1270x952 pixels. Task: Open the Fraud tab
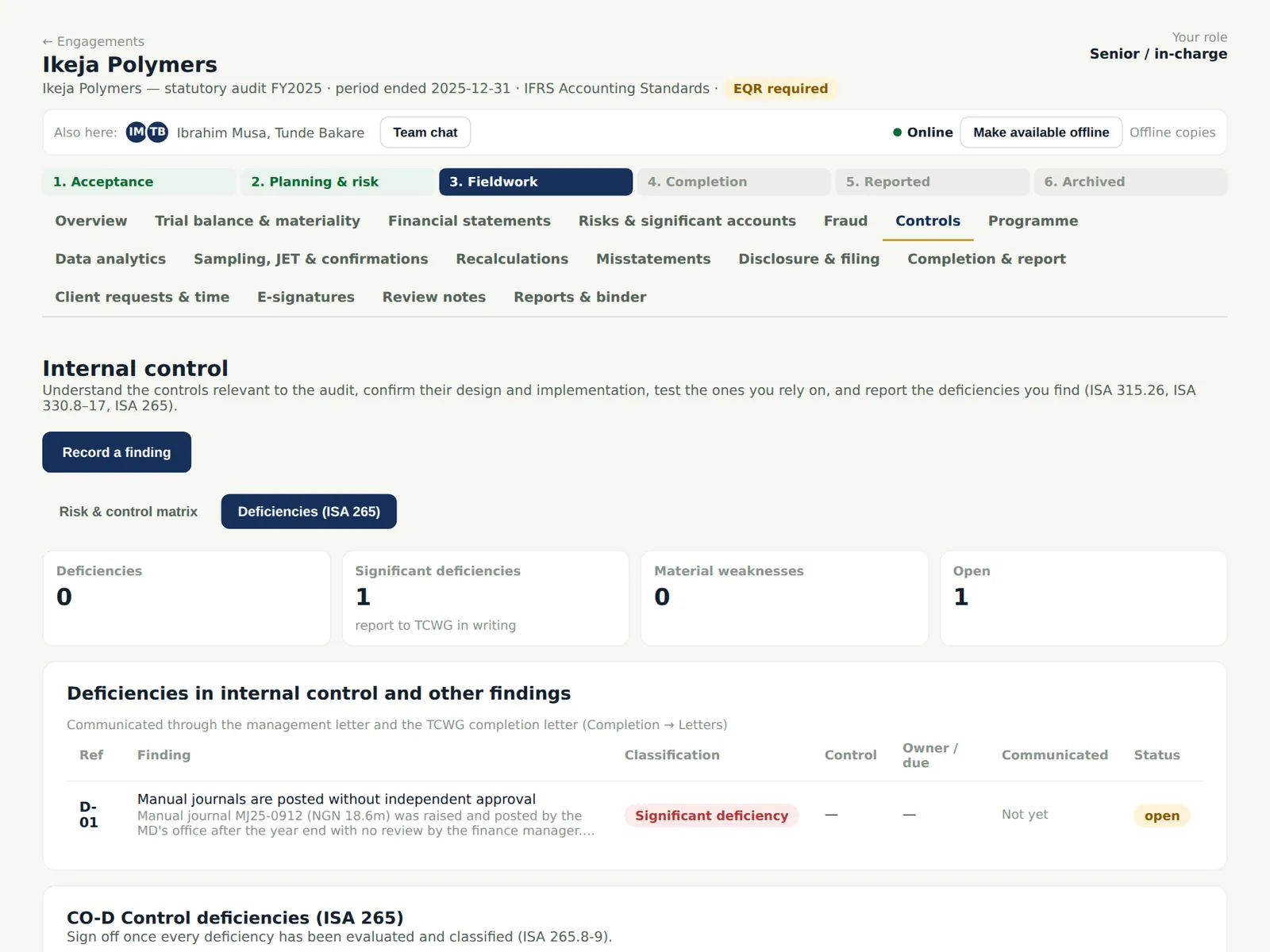(845, 221)
